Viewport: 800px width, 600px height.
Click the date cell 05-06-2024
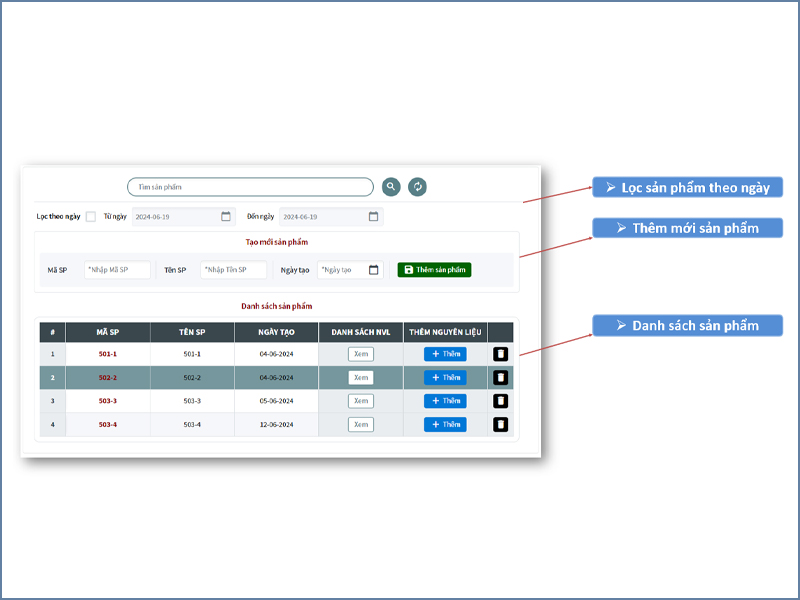(276, 401)
